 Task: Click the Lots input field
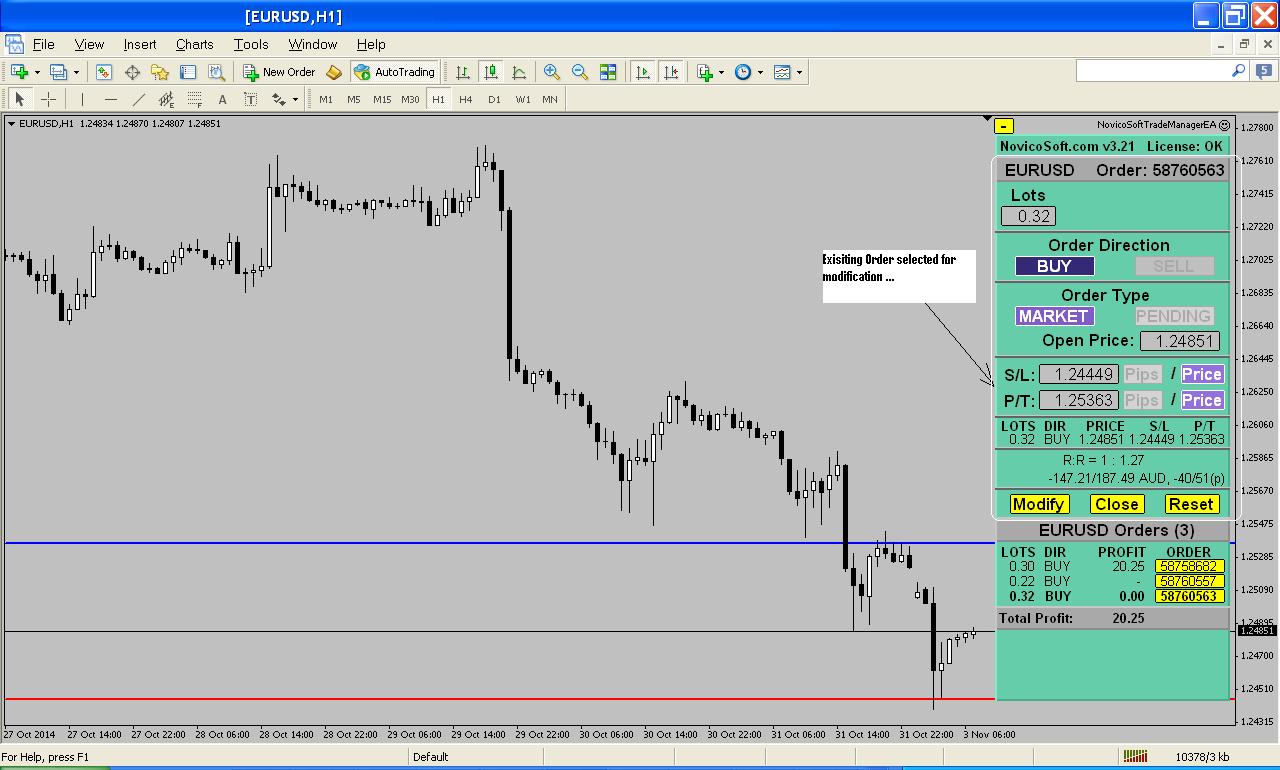(1028, 216)
